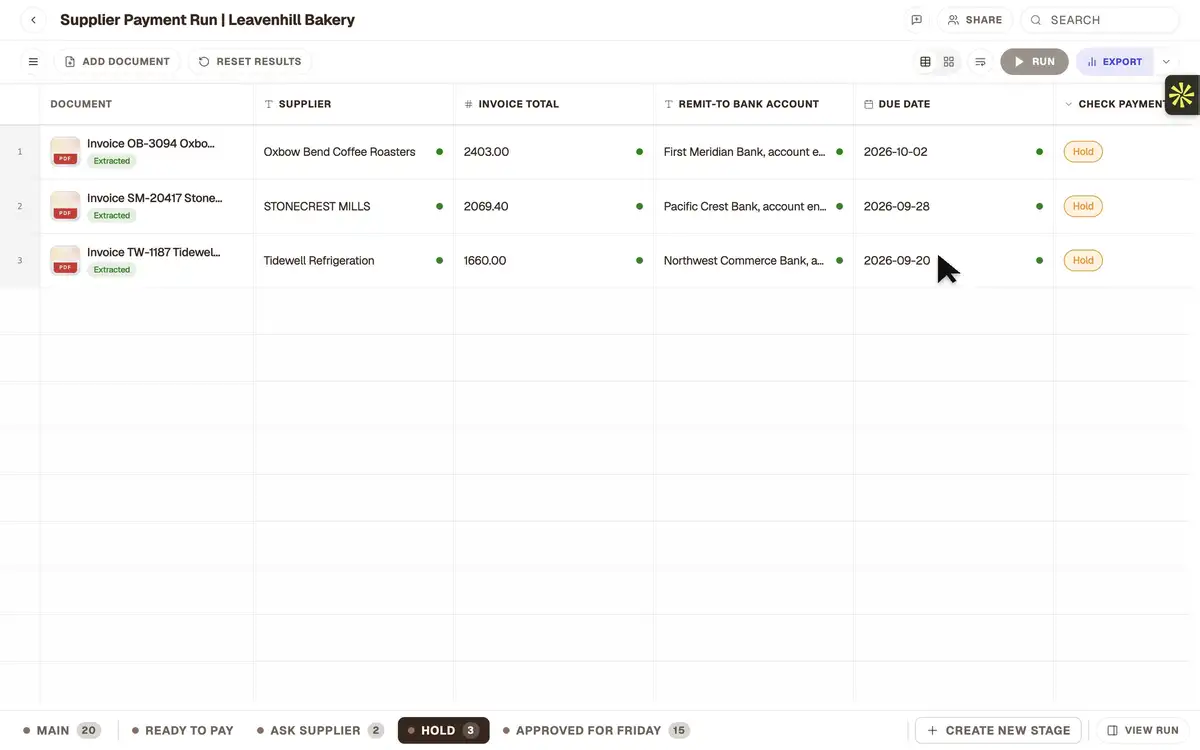
Task: Click the Hold tag on Stonecrest Mills row
Action: [x=1083, y=207]
